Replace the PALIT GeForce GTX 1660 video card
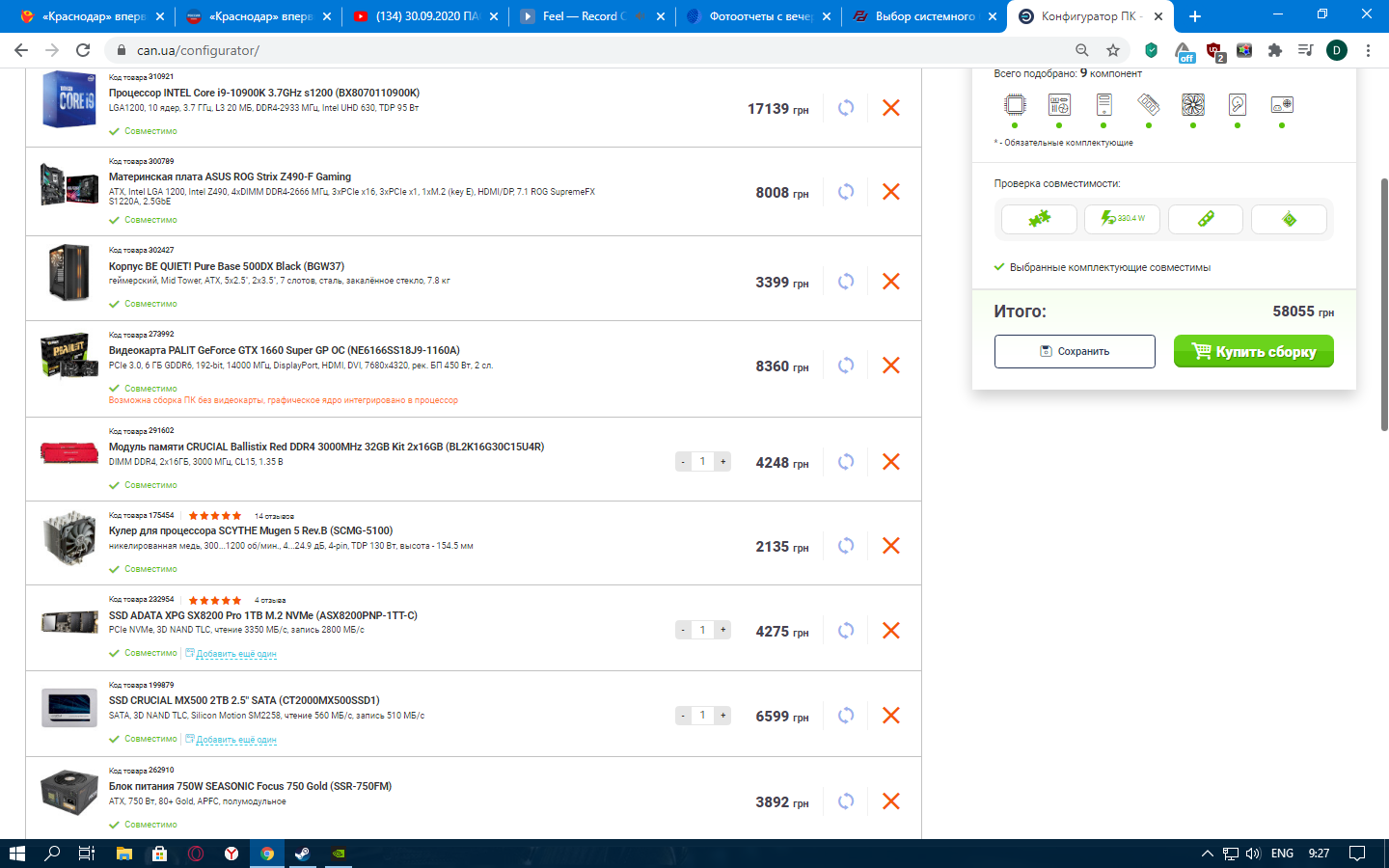 click(845, 366)
